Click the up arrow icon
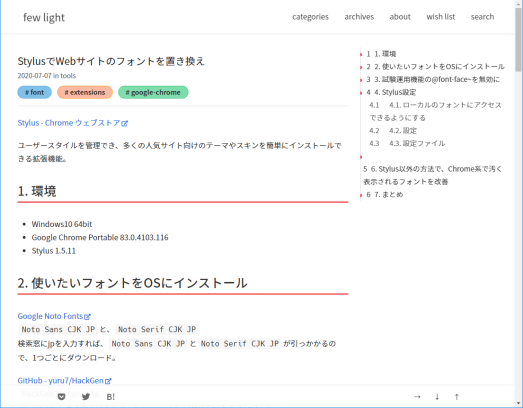The height and width of the screenshot is (408, 523). tap(457, 397)
